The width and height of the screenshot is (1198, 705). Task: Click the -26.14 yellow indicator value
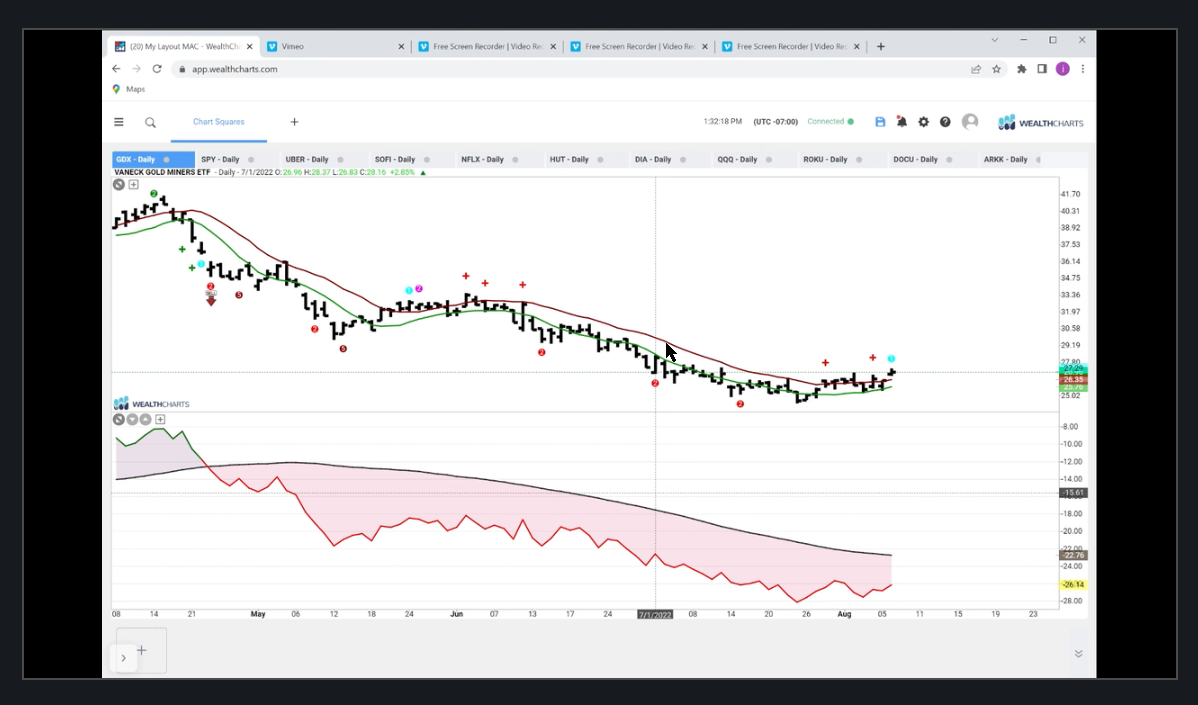click(1073, 585)
